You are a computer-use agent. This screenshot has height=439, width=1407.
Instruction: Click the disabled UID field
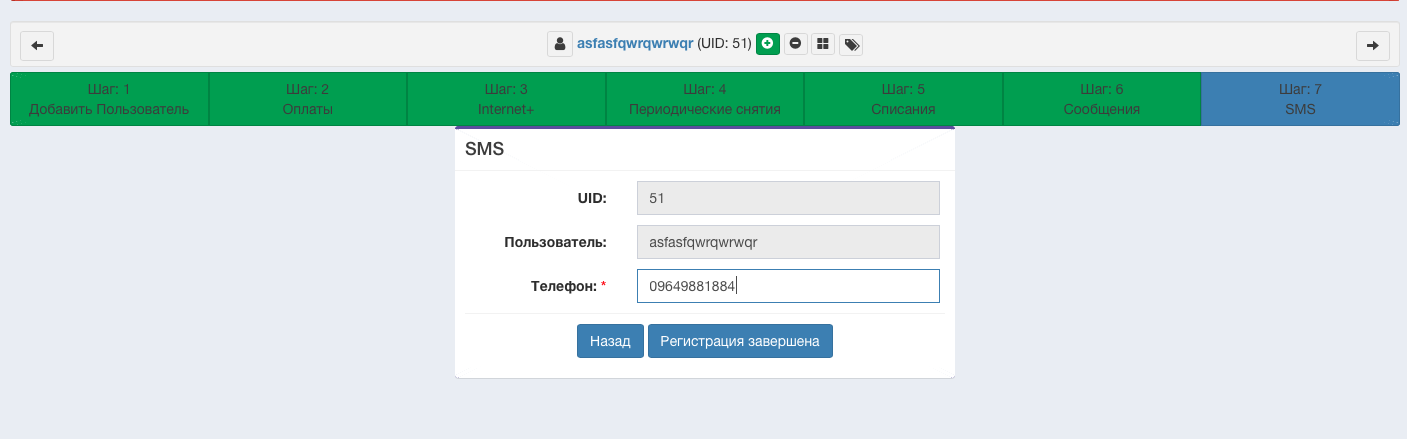(x=788, y=198)
